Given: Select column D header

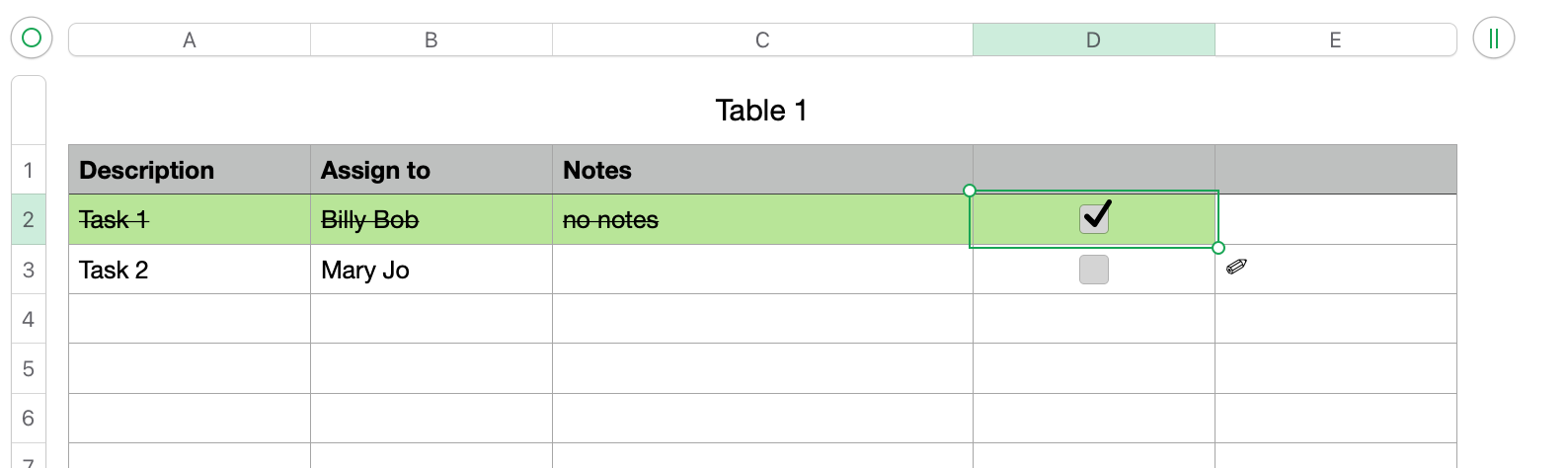Looking at the screenshot, I should click(x=1093, y=40).
